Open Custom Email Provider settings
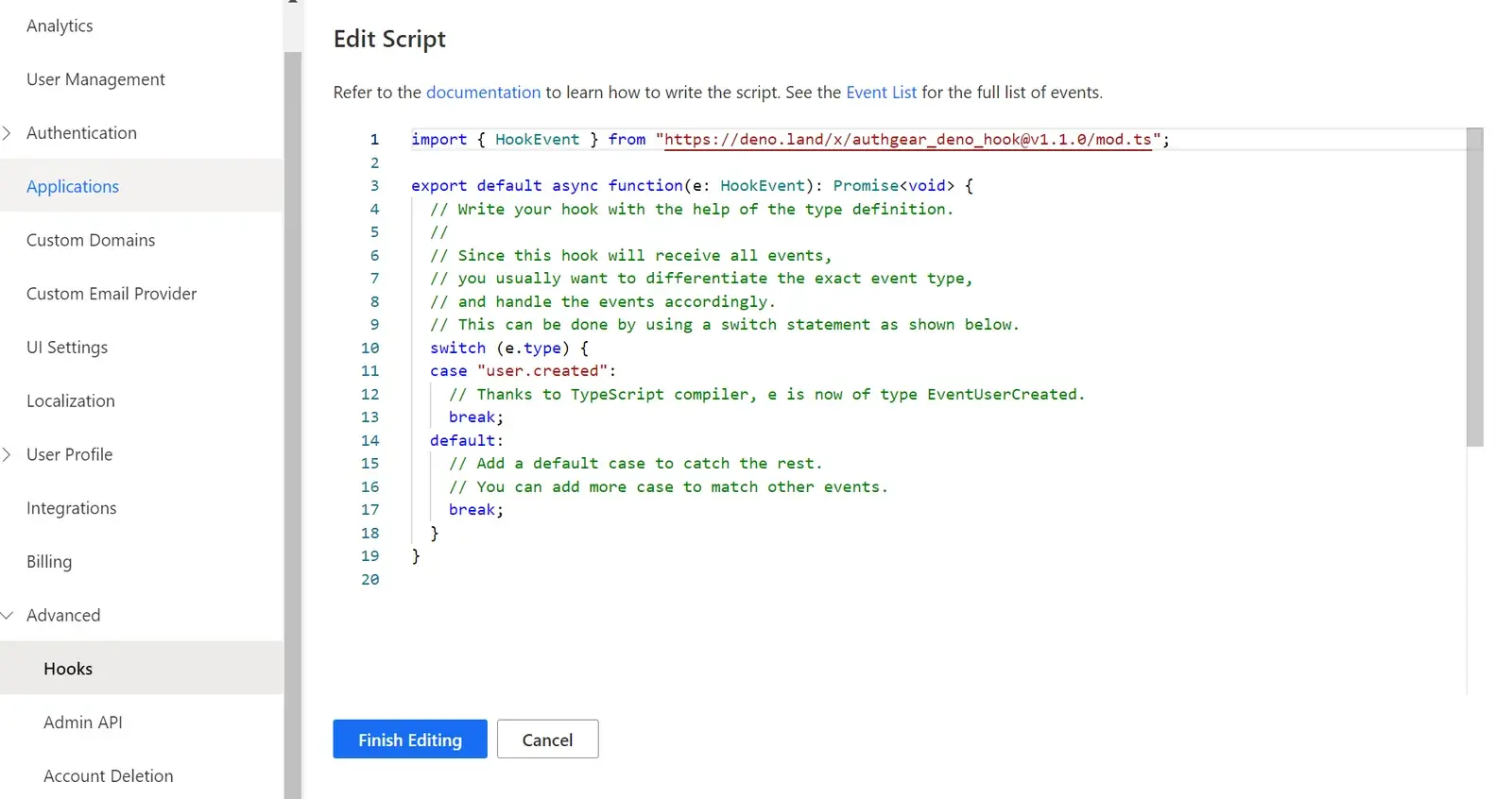The height and width of the screenshot is (799, 1512). (112, 294)
